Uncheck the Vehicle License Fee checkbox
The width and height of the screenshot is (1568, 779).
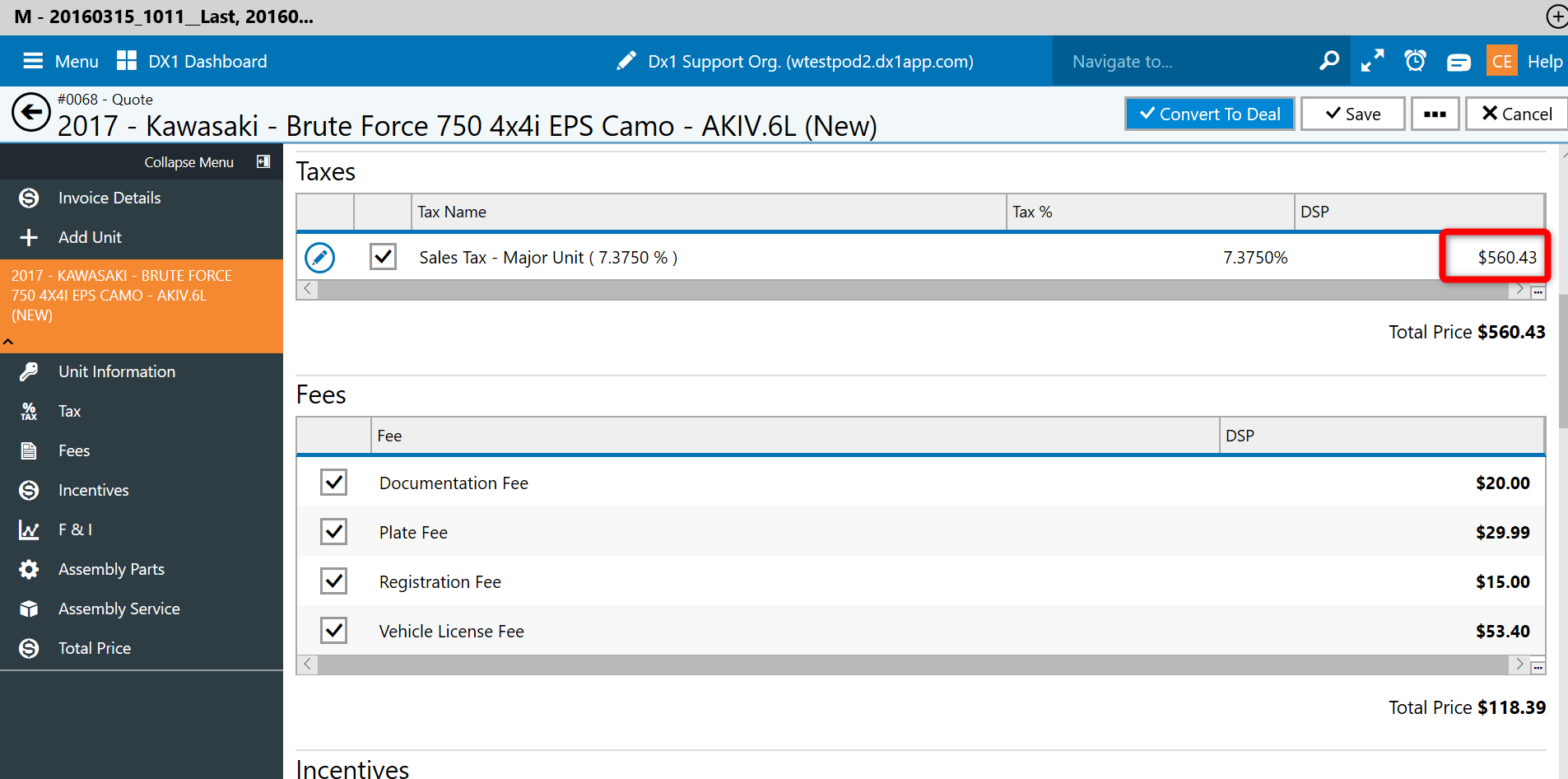333,630
